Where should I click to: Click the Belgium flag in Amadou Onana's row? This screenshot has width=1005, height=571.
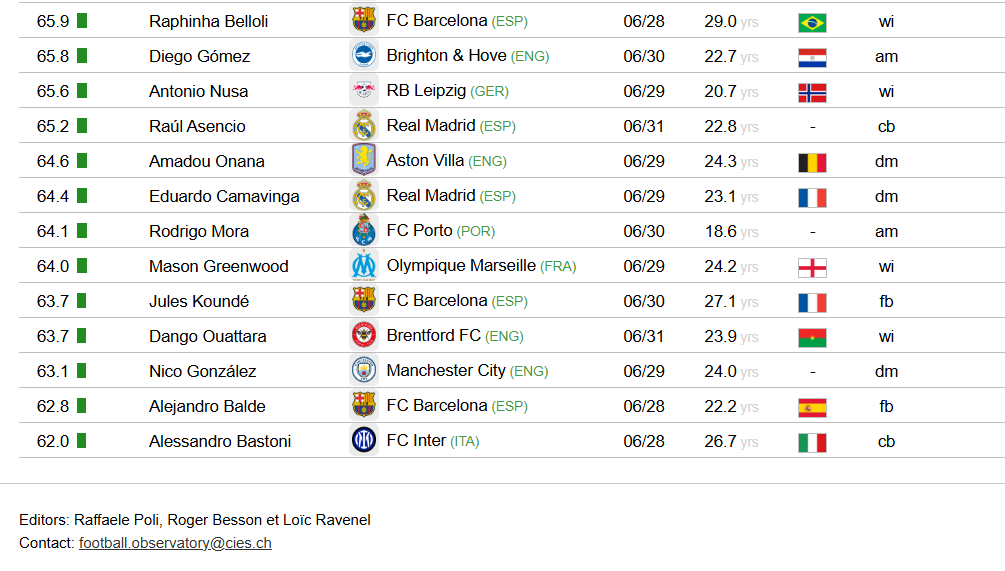812,163
